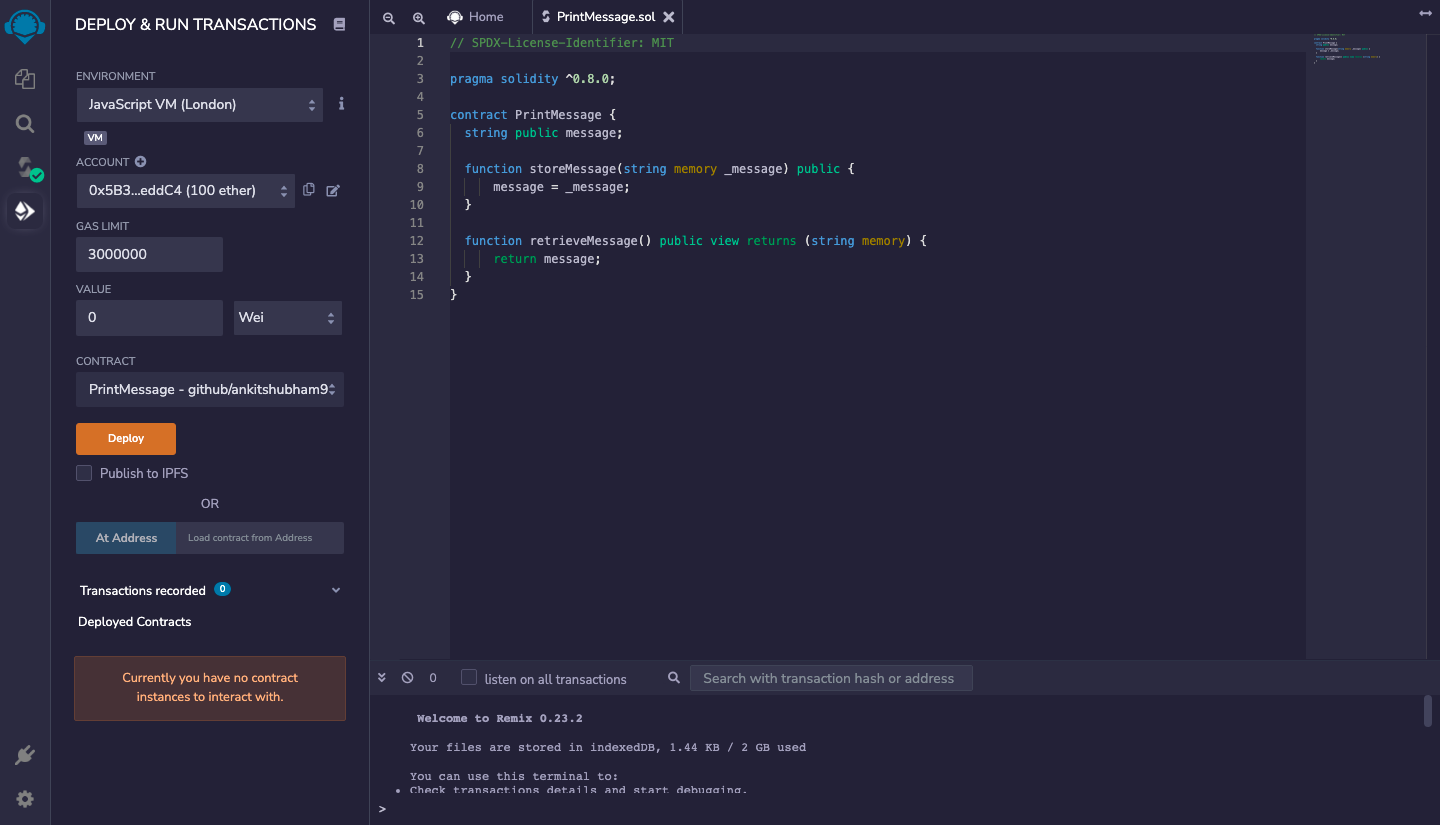Image resolution: width=1440 pixels, height=825 pixels.
Task: Click the environment info icon
Action: pos(341,103)
